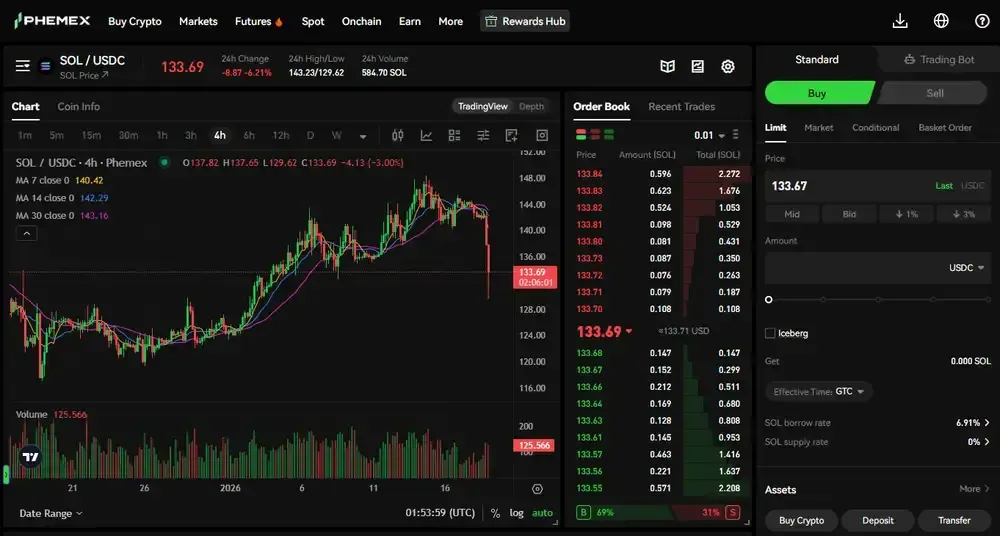Click the TradingView logo on chart
1000x536 pixels.
[x=30, y=457]
